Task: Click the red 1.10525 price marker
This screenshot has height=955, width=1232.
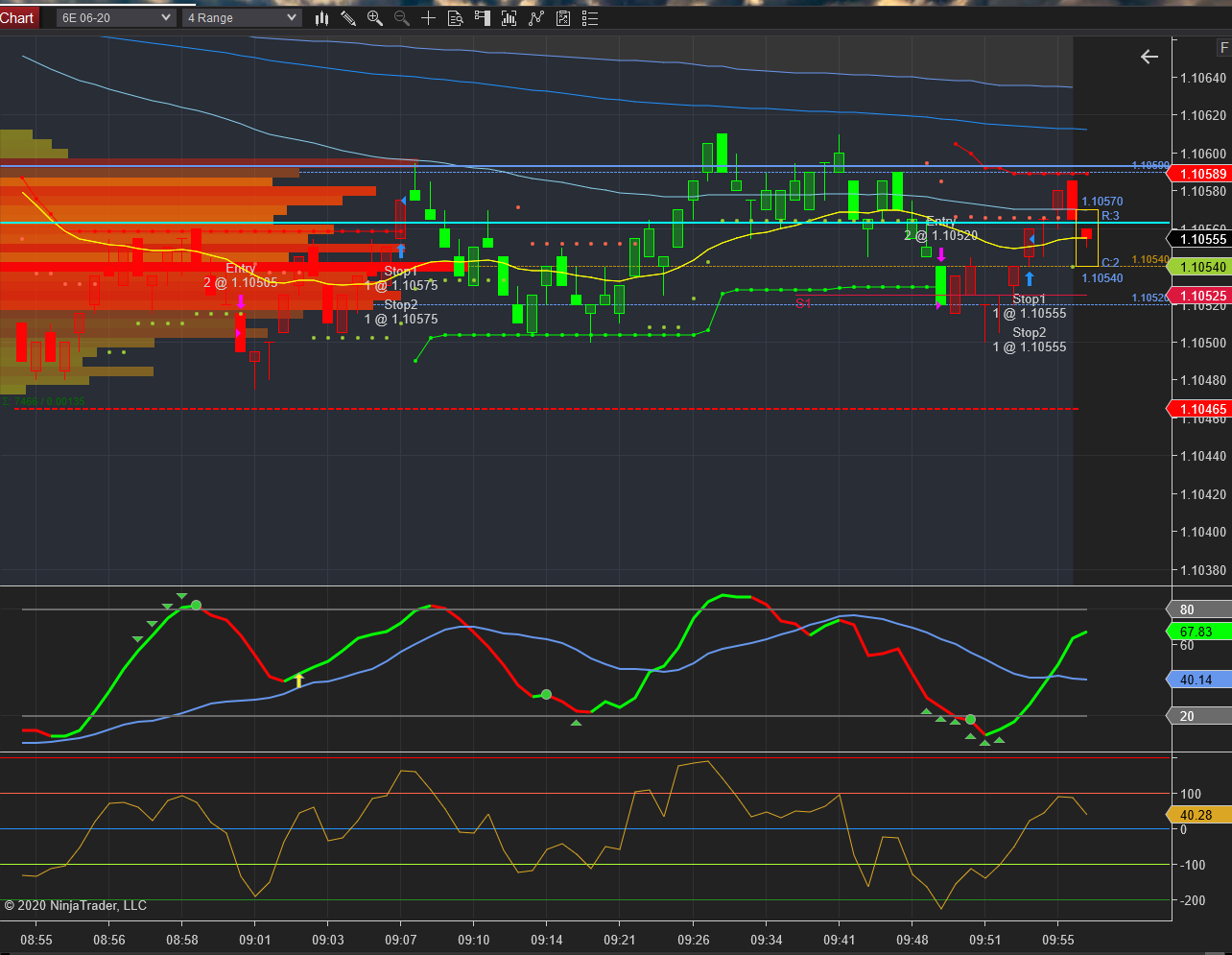Action: [x=1199, y=296]
